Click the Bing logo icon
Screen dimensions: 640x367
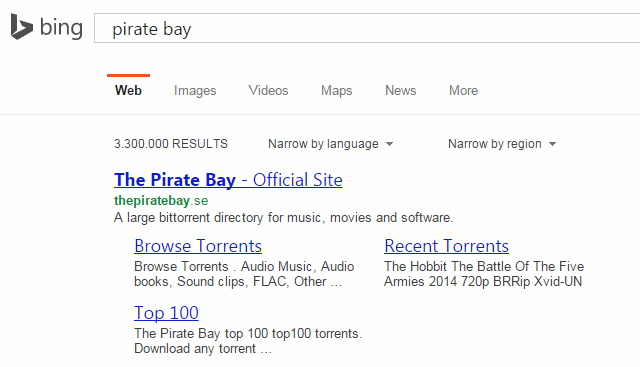pyautogui.click(x=22, y=27)
